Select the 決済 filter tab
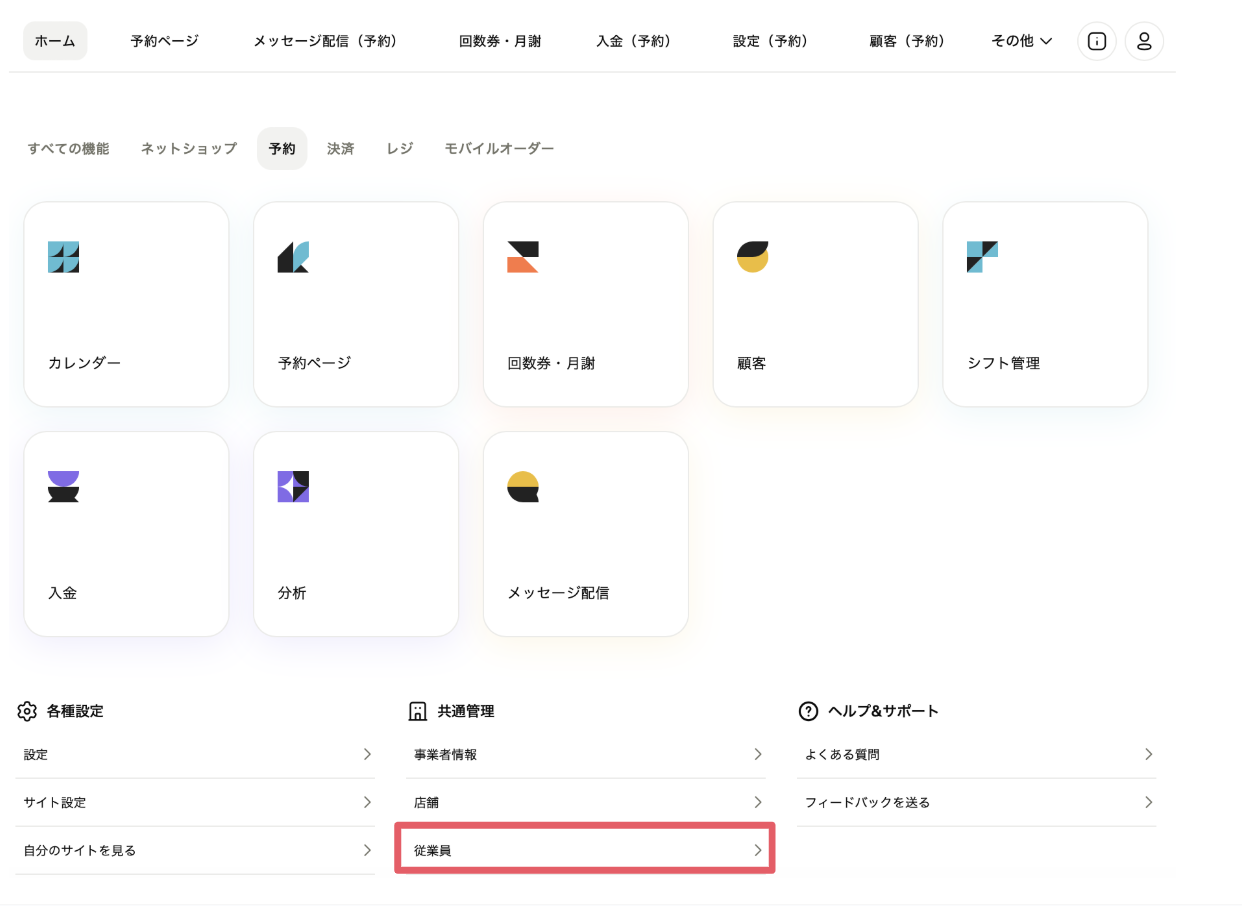 point(340,148)
